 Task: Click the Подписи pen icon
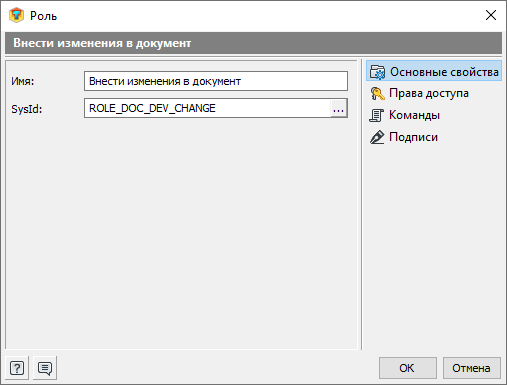377,137
